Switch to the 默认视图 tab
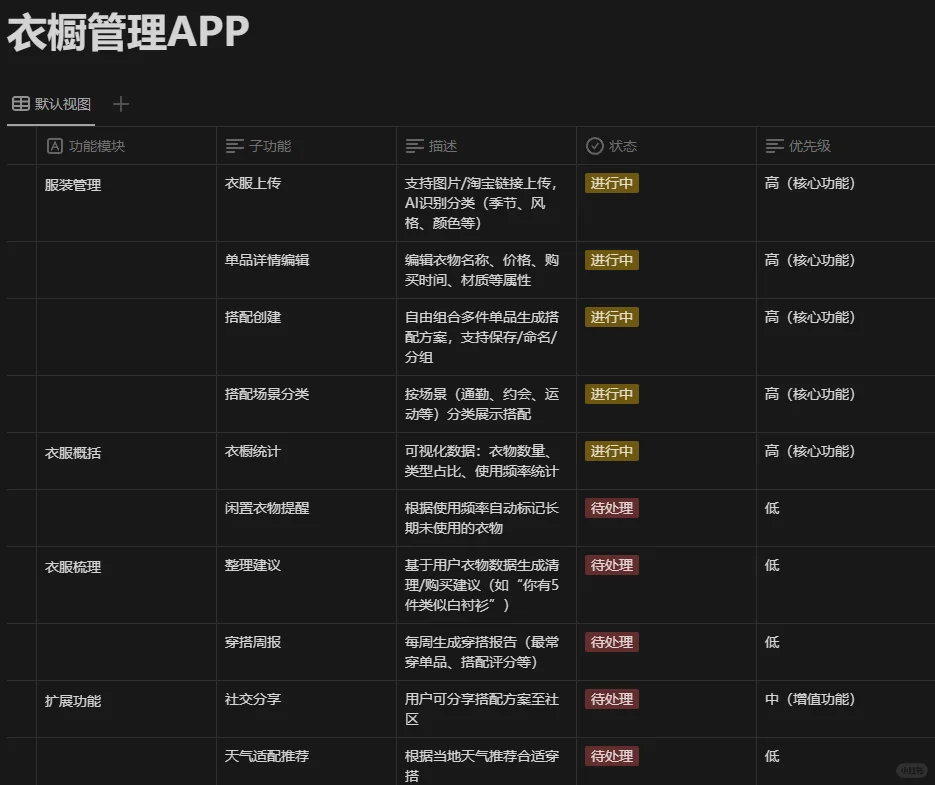Viewport: 935px width, 785px height. pyautogui.click(x=57, y=104)
